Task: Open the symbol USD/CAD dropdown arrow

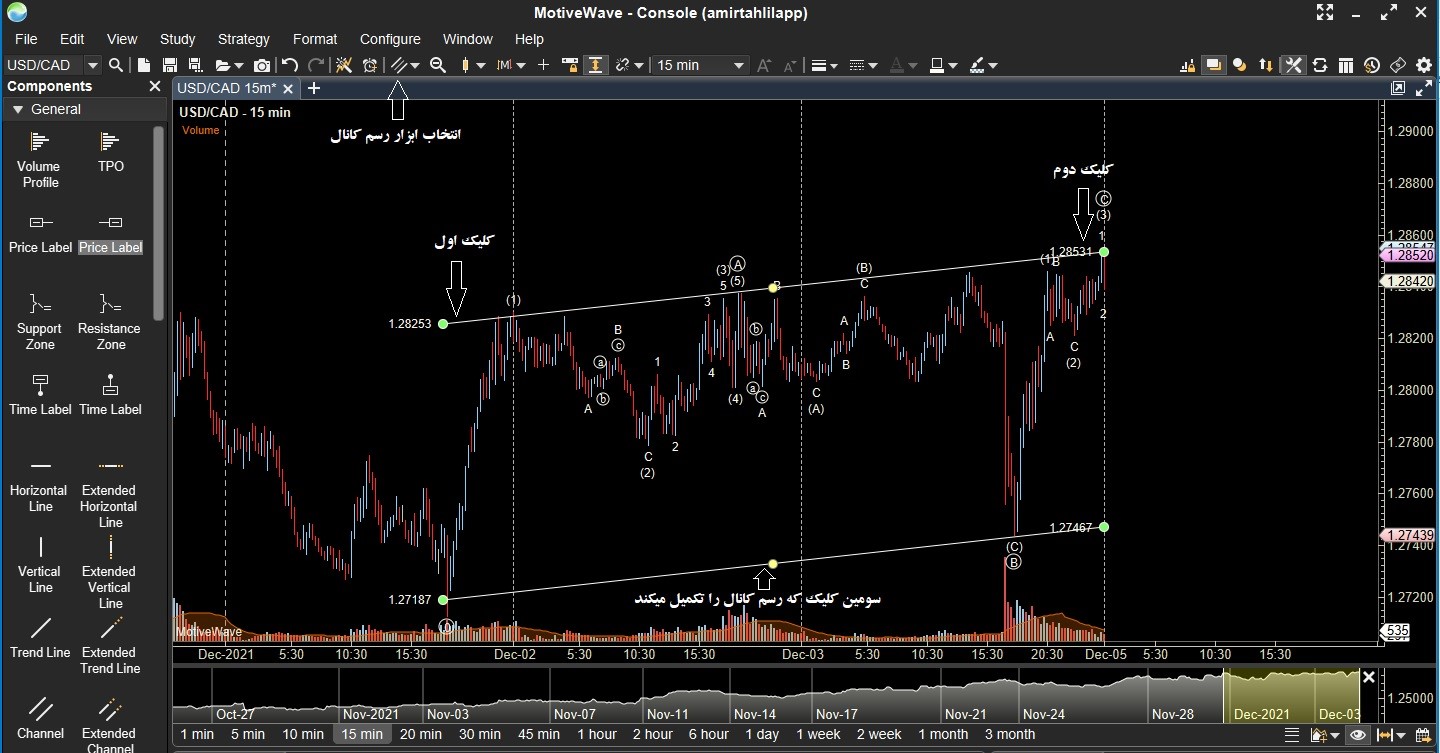Action: tap(92, 65)
